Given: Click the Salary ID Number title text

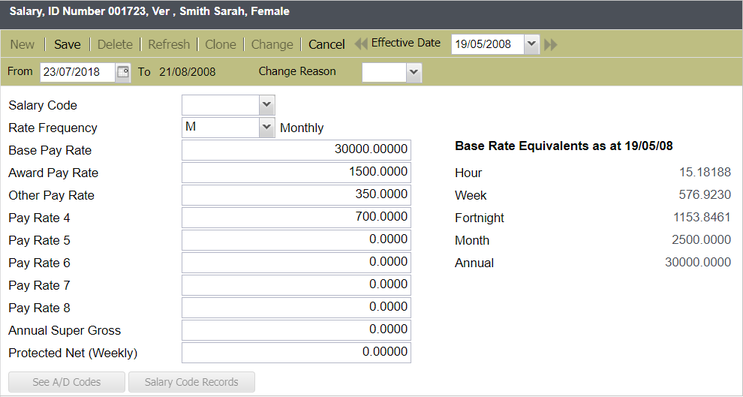Looking at the screenshot, I should pos(149,11).
